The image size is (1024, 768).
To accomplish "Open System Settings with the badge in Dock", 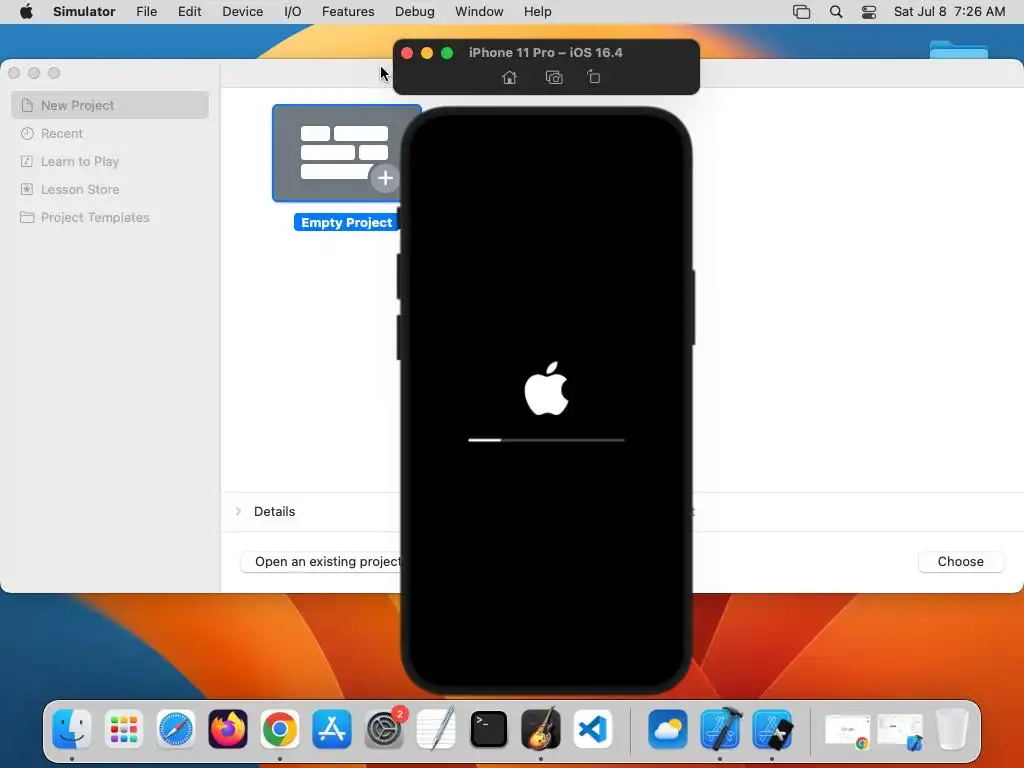I will coord(384,729).
